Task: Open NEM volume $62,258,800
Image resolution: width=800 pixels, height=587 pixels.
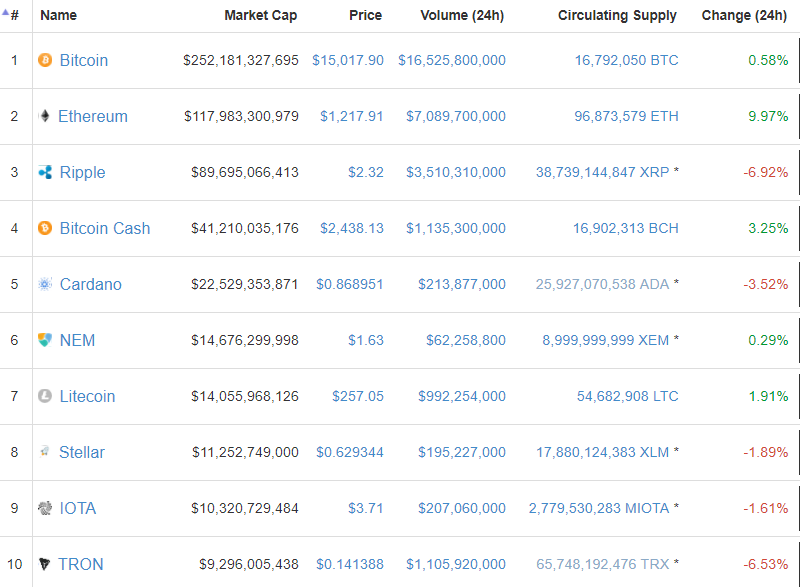Action: click(x=466, y=340)
